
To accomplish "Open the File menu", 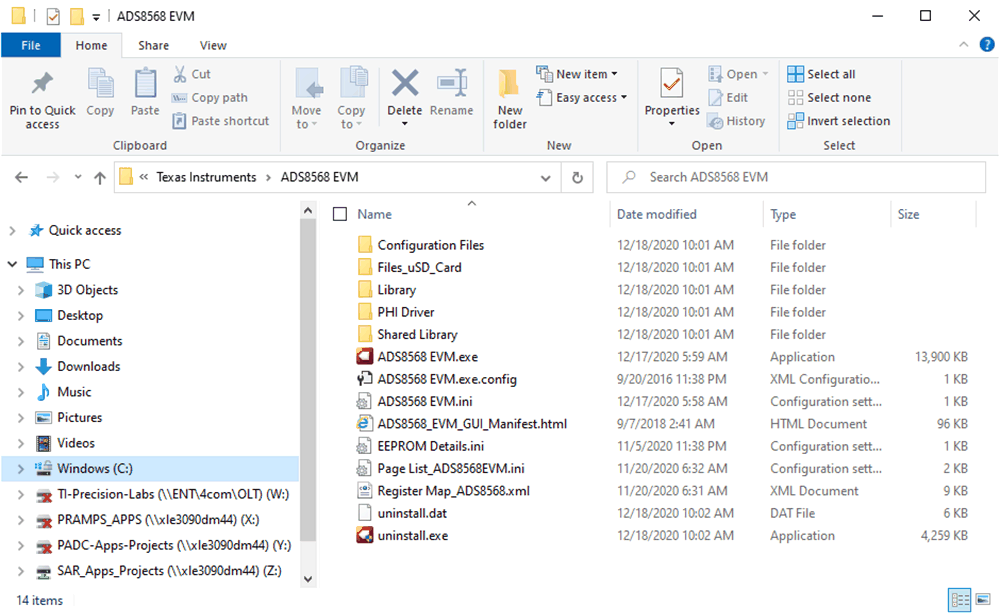I will tap(31, 45).
